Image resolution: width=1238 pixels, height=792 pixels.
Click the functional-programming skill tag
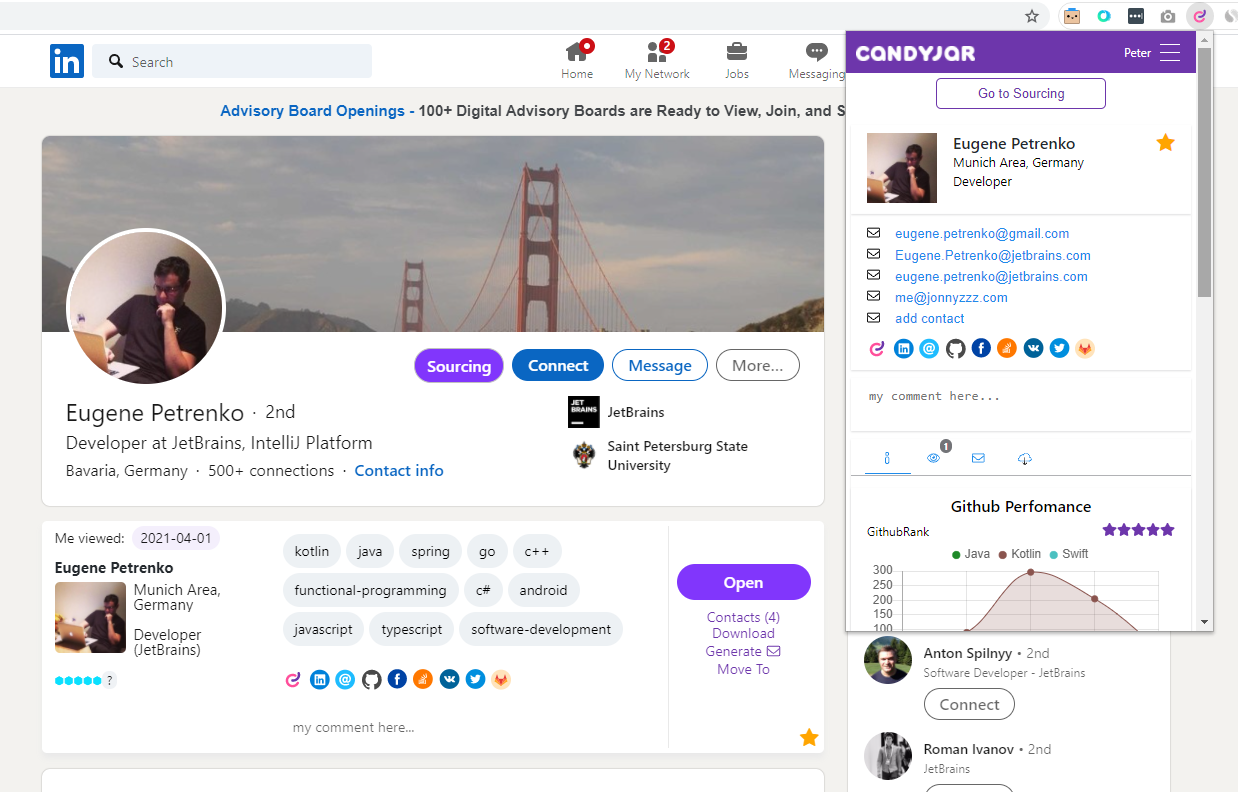tap(371, 590)
